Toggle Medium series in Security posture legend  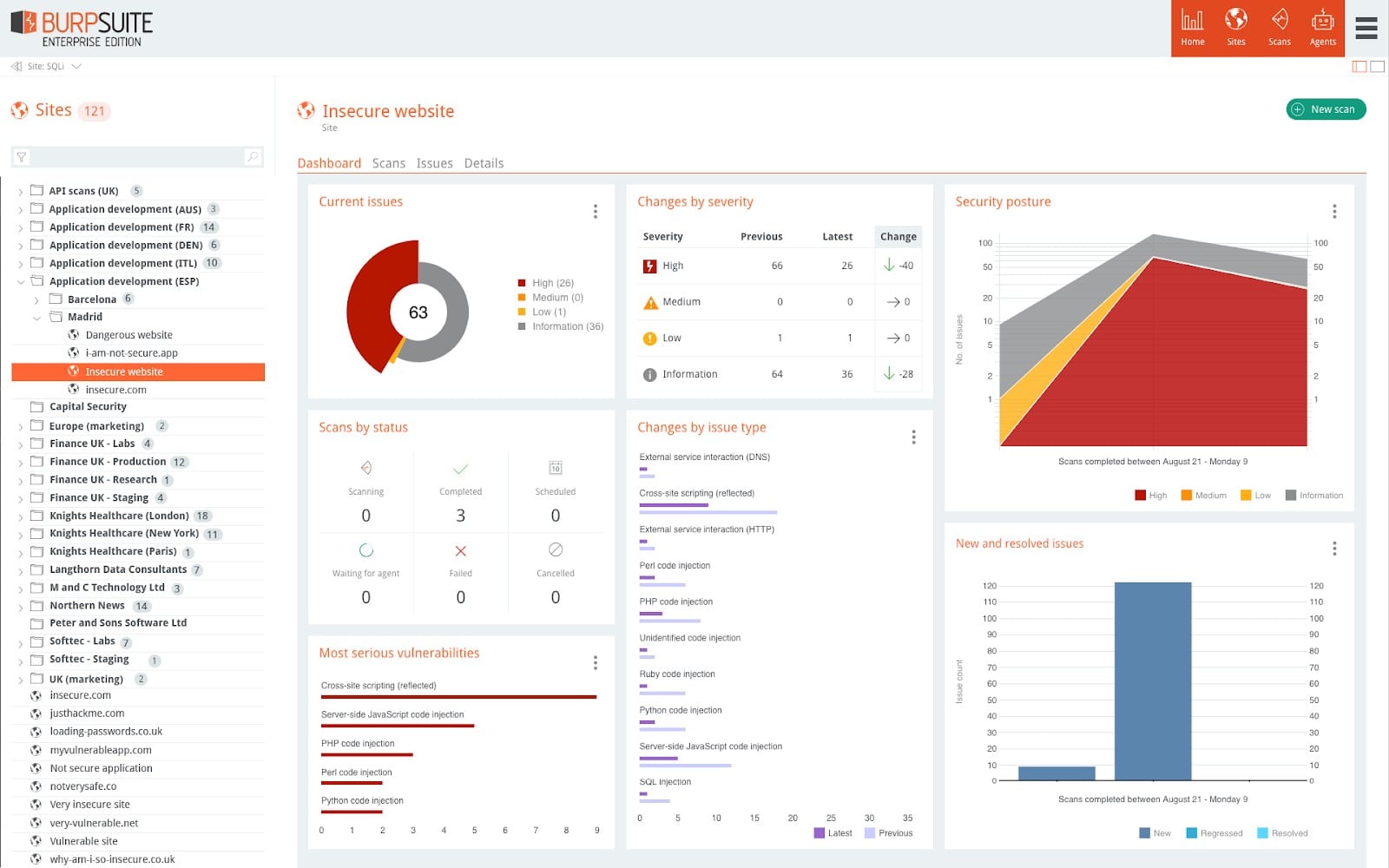point(1203,496)
